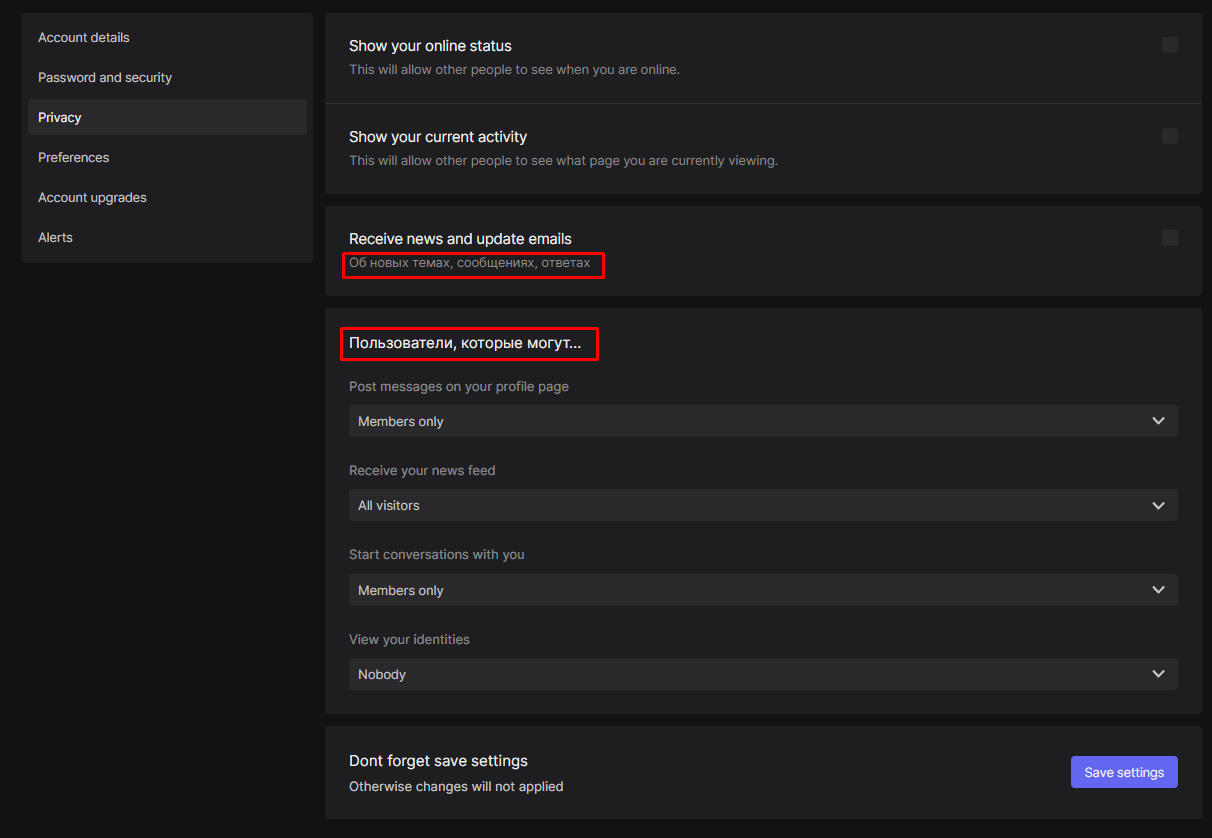Viewport: 1212px width, 838px height.
Task: Switch to the Preferences section
Action: pos(74,157)
